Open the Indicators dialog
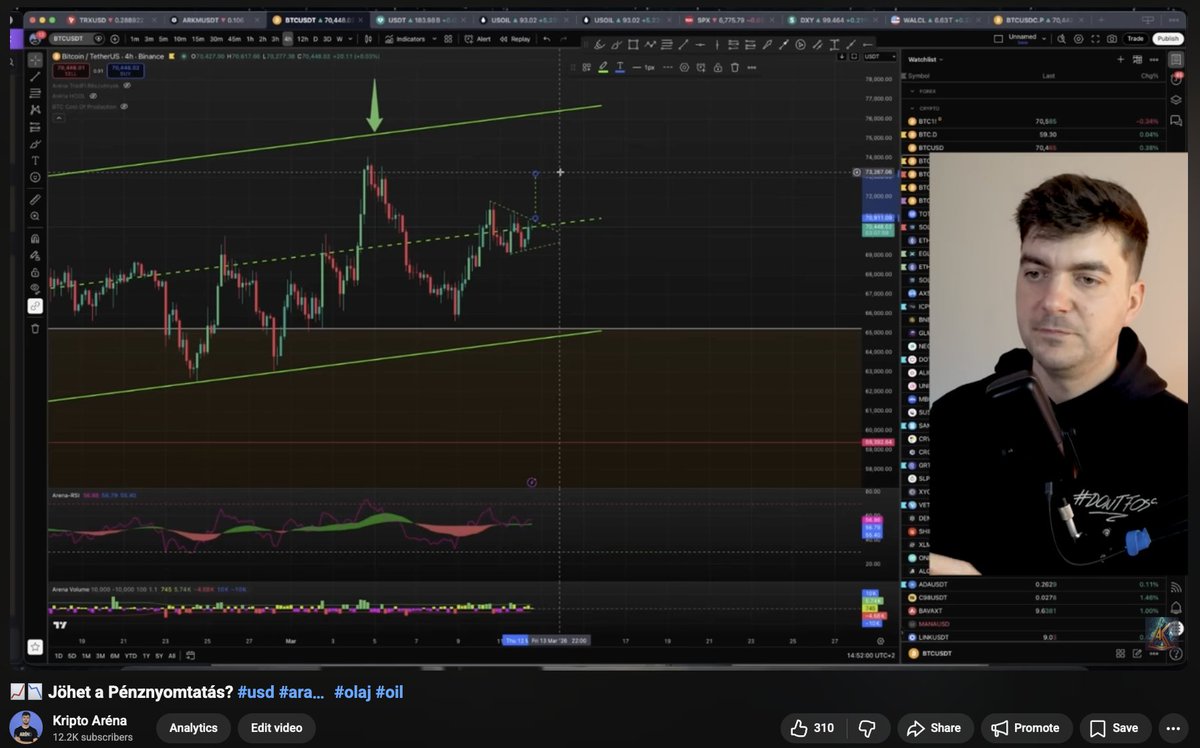The height and width of the screenshot is (748, 1200). [x=405, y=39]
